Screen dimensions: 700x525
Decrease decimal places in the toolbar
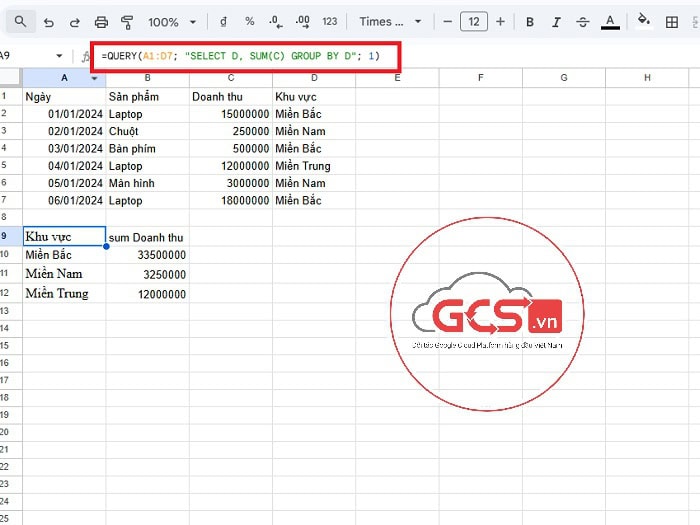pos(275,22)
